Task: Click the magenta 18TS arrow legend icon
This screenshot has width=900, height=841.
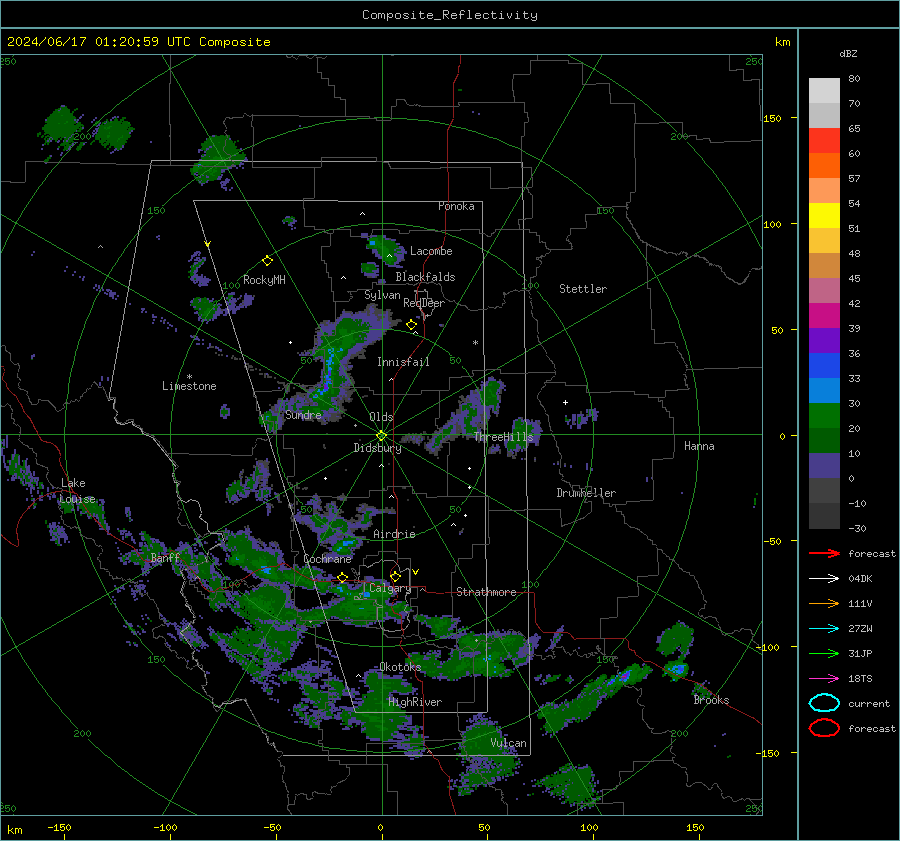Action: pos(824,679)
